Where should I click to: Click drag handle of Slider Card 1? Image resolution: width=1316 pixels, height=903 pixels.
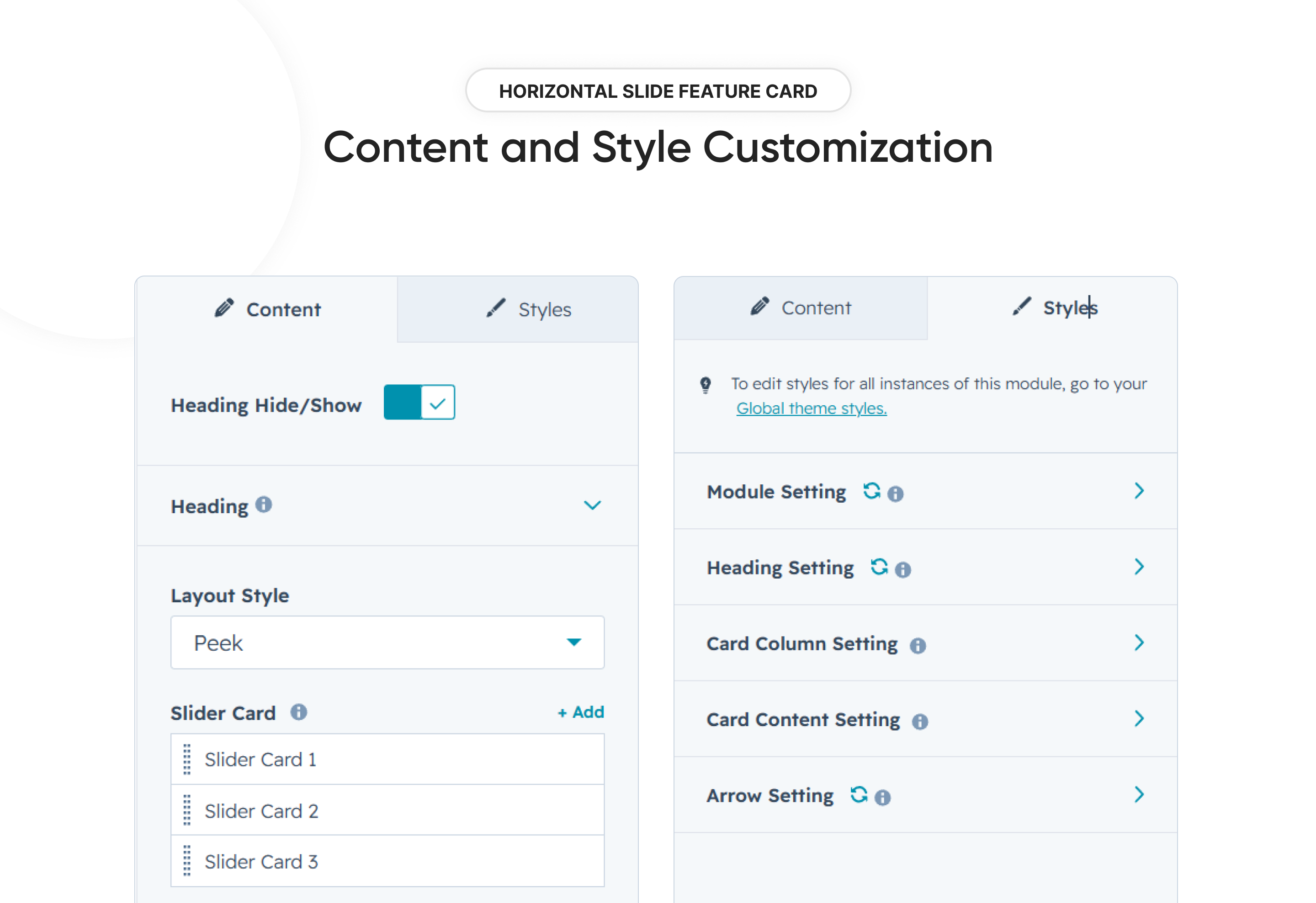[x=187, y=759]
